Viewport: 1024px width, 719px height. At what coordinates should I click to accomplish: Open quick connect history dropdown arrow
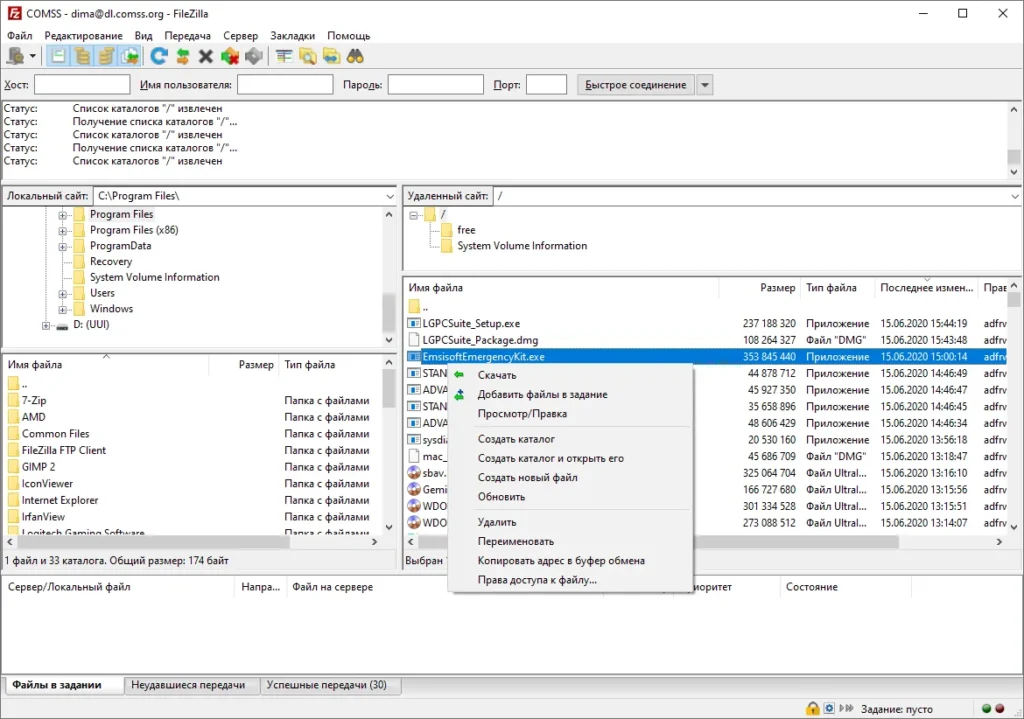(705, 85)
